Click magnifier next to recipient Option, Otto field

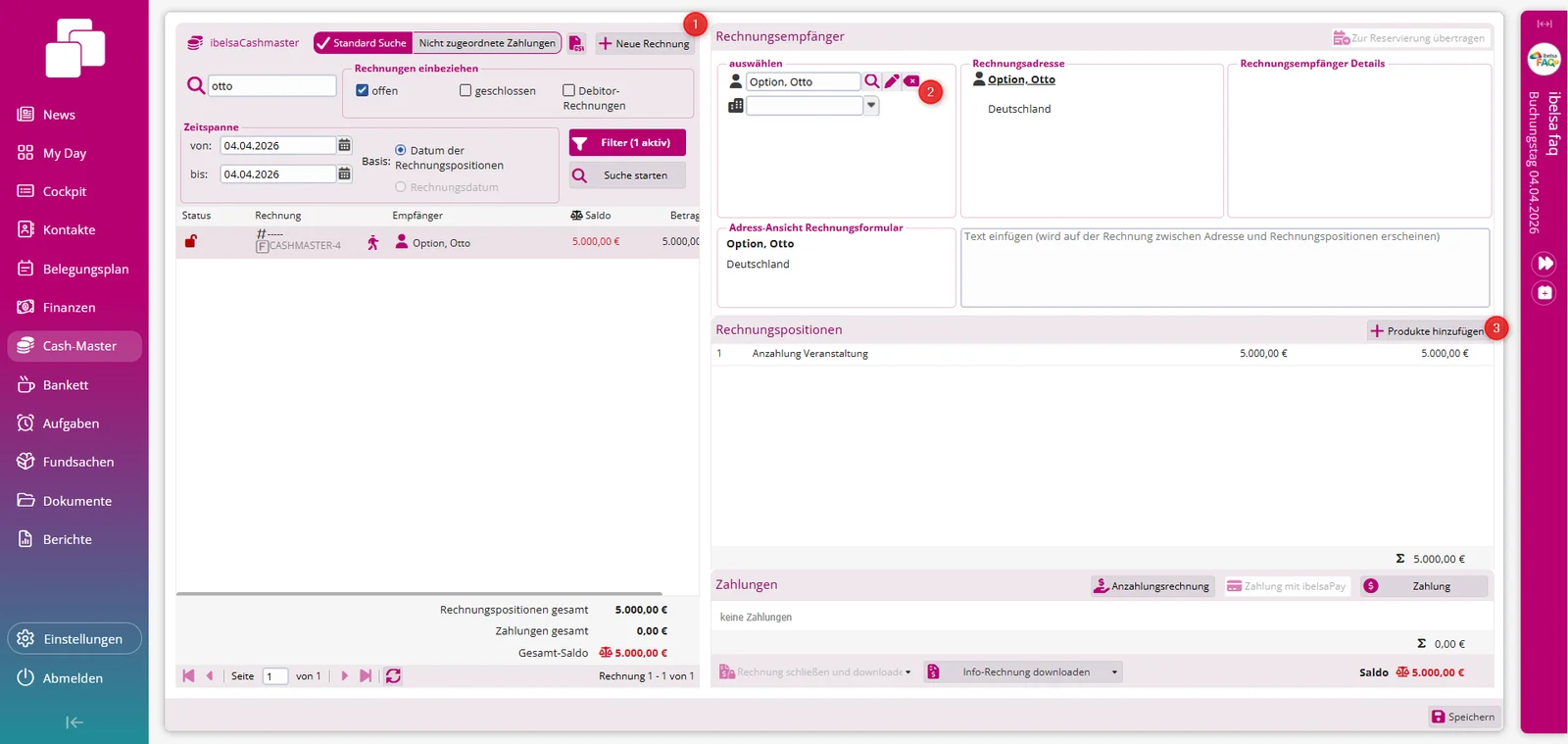871,81
